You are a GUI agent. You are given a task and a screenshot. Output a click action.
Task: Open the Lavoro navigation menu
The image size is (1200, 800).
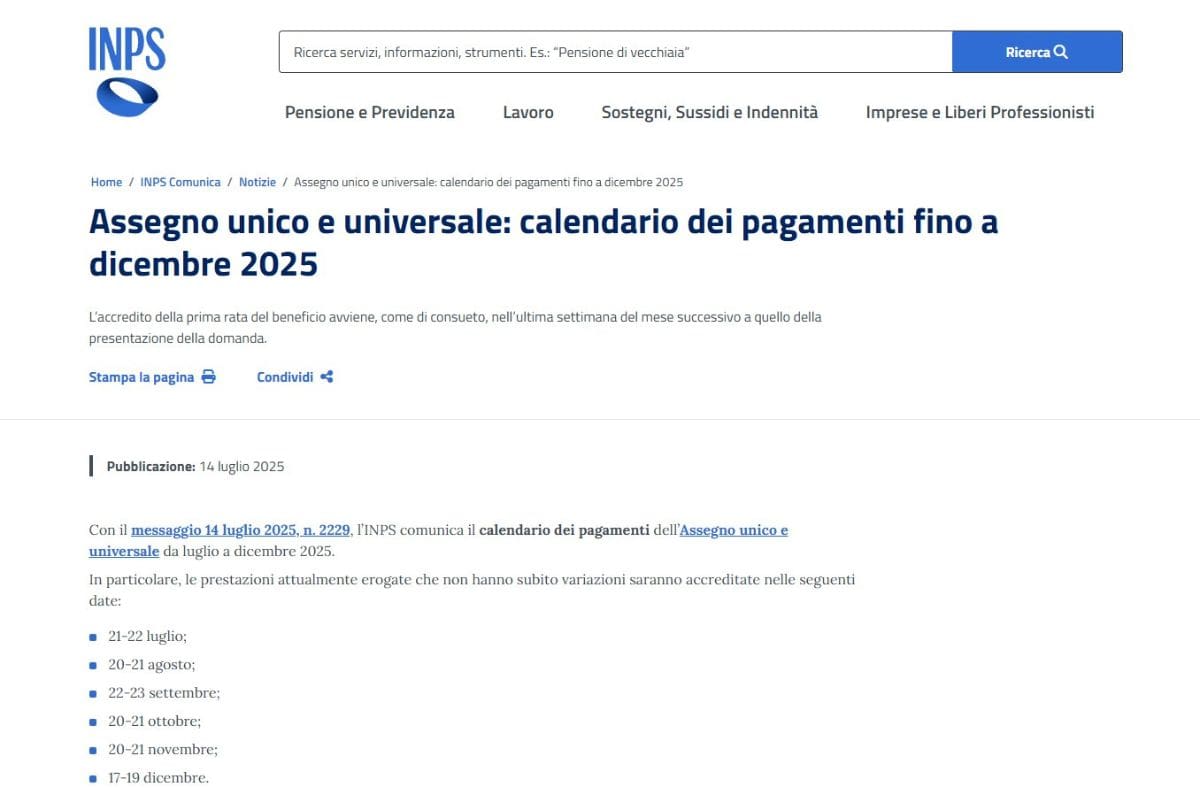click(x=528, y=112)
